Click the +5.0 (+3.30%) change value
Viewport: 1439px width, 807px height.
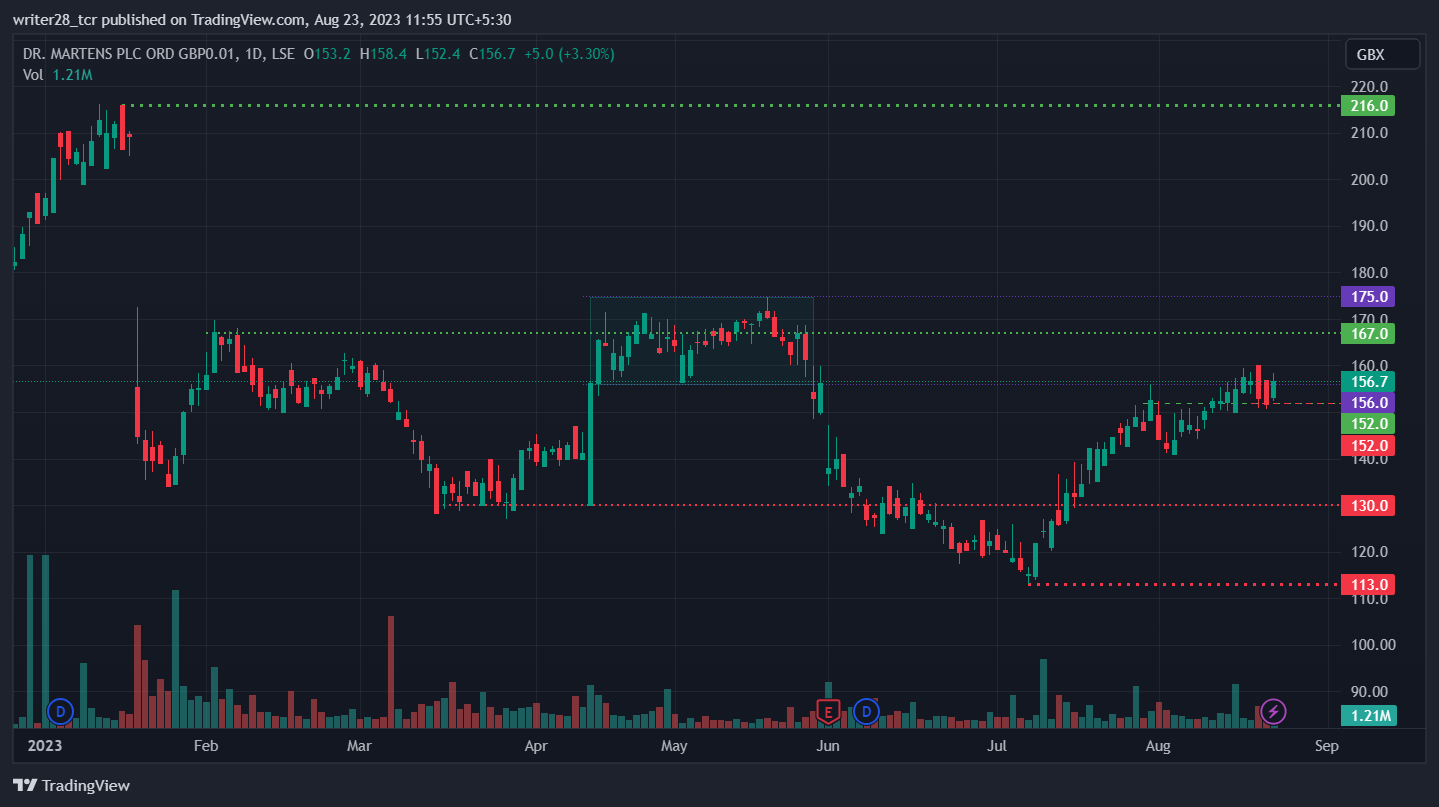568,54
